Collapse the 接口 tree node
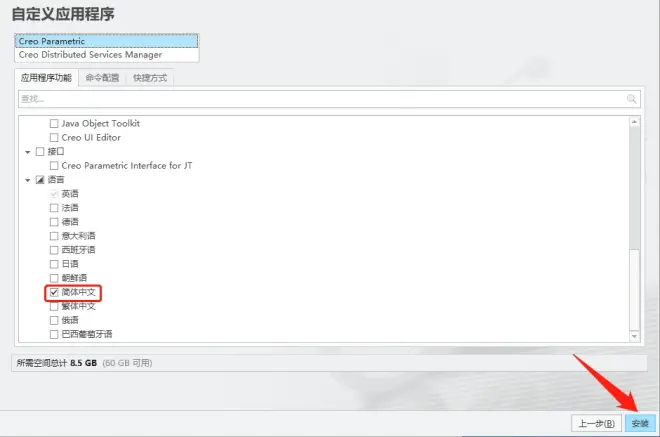660x437 pixels. [28, 152]
